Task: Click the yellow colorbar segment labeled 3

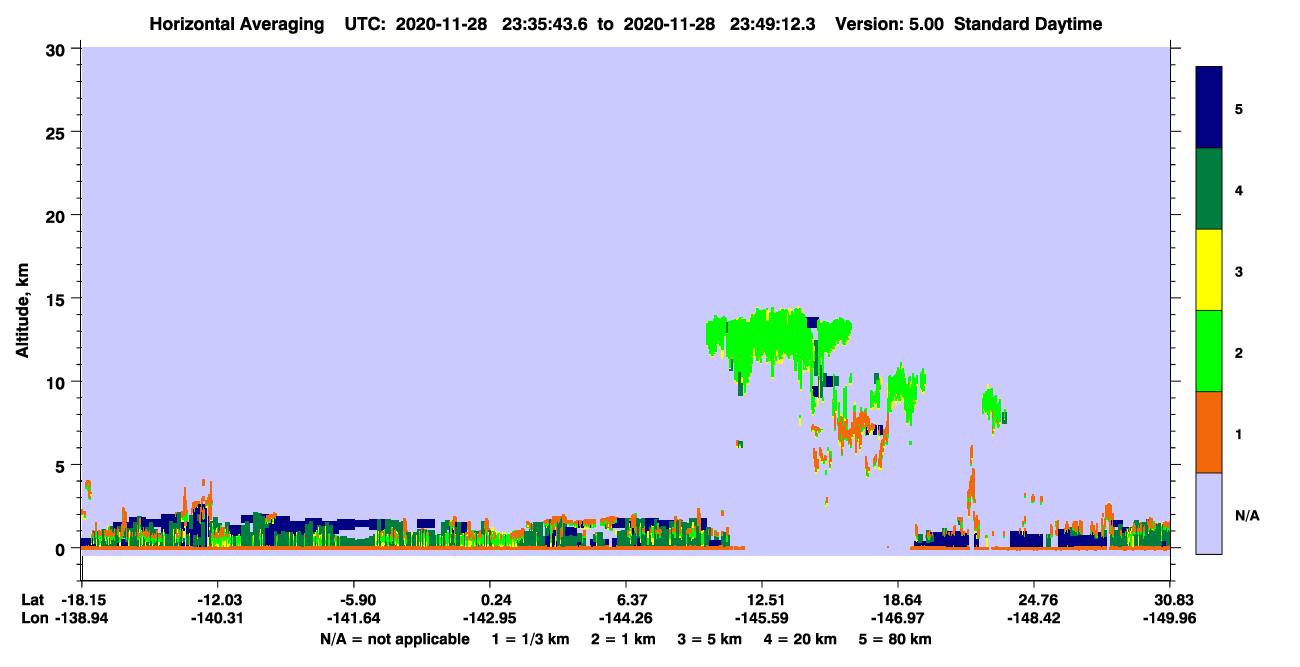Action: (x=1209, y=270)
